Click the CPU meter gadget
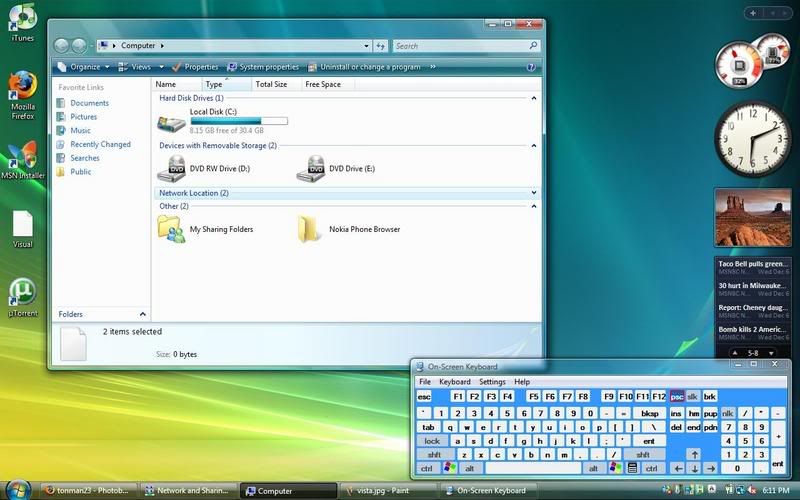The height and width of the screenshot is (500, 800). (738, 65)
